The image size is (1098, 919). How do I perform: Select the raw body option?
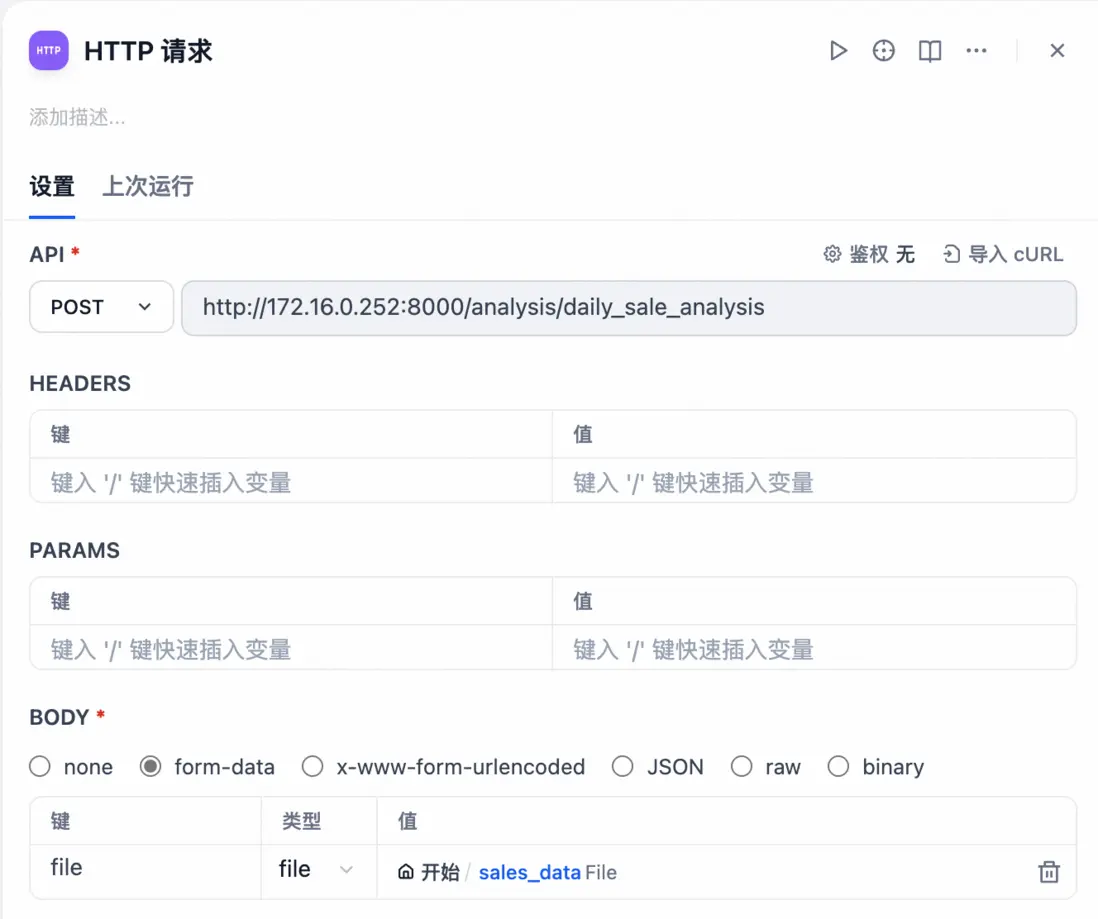point(742,767)
